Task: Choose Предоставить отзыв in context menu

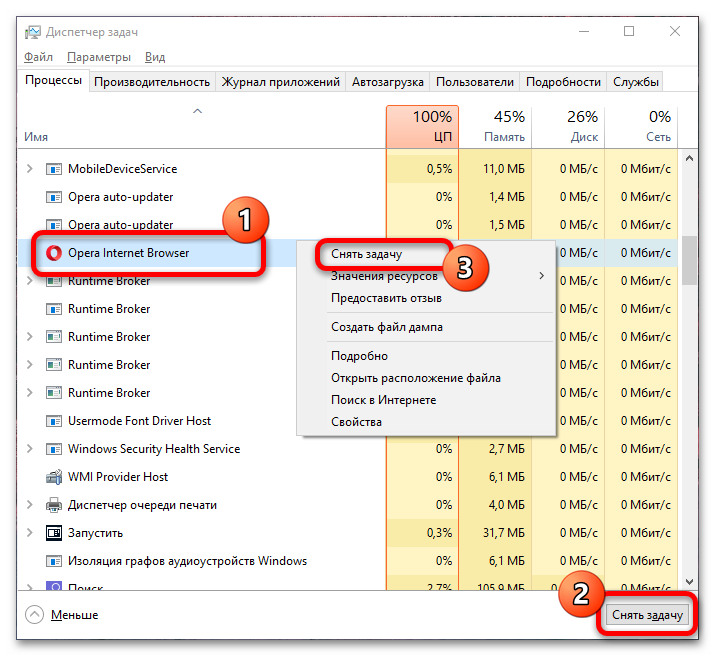Action: 386,298
